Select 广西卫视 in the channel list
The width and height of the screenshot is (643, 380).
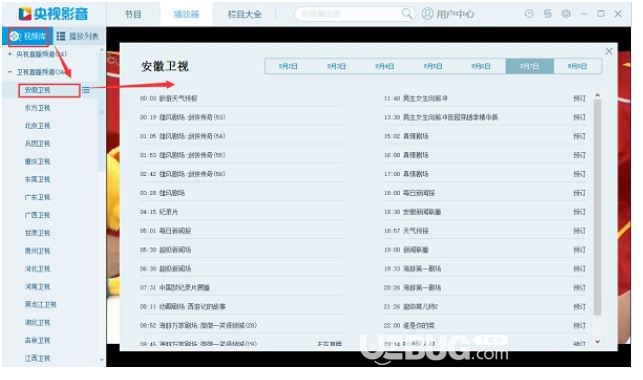pos(37,215)
